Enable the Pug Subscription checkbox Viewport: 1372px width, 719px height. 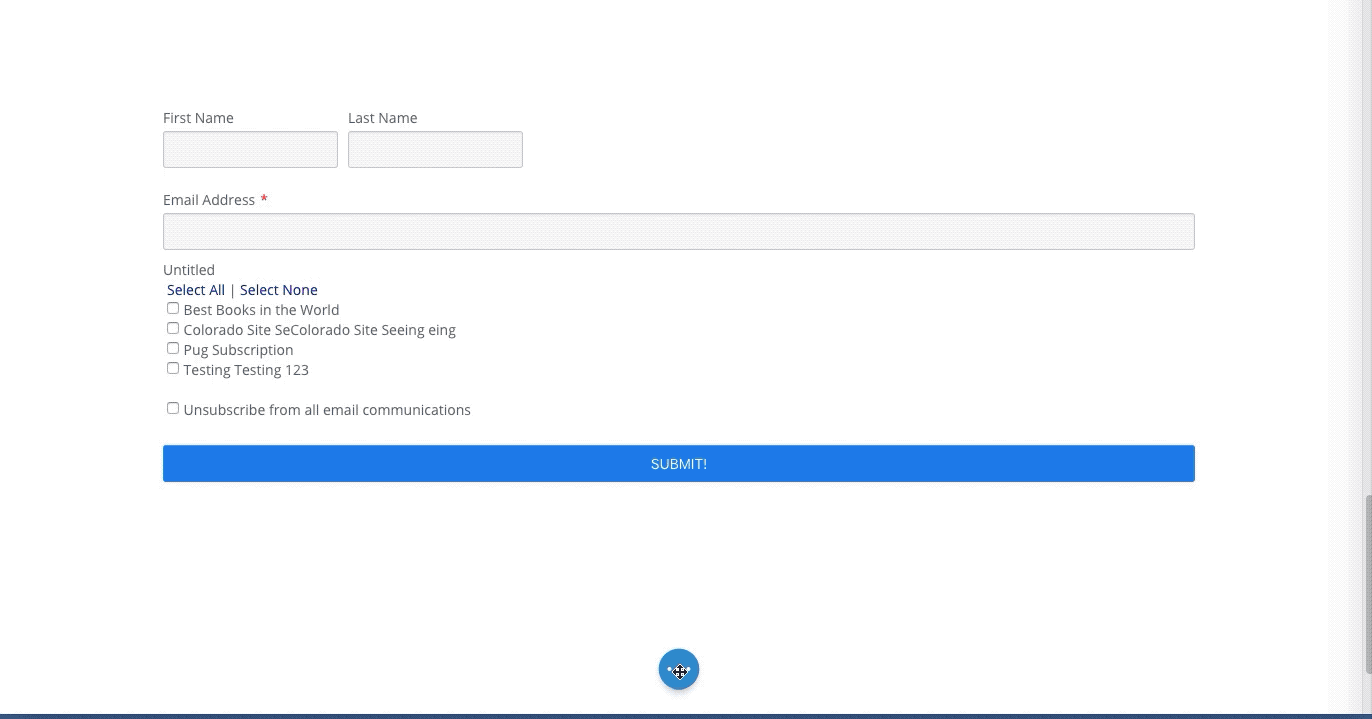coord(173,348)
